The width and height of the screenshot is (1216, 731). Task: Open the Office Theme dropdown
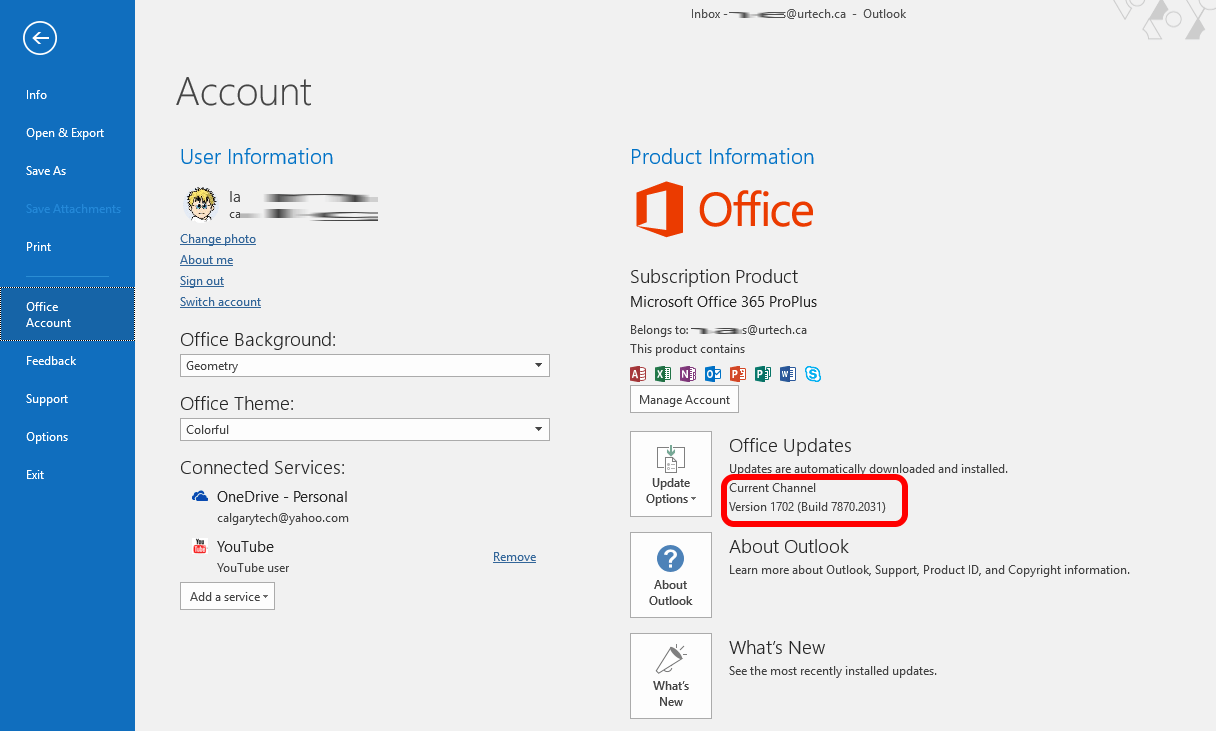(x=364, y=430)
